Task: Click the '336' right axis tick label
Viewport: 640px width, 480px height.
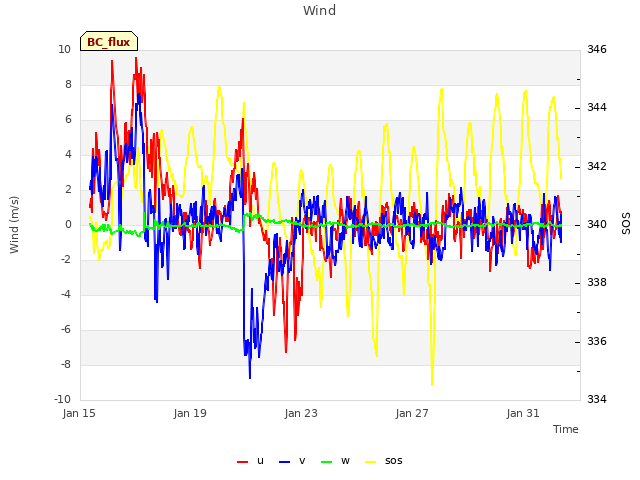Action: point(597,341)
